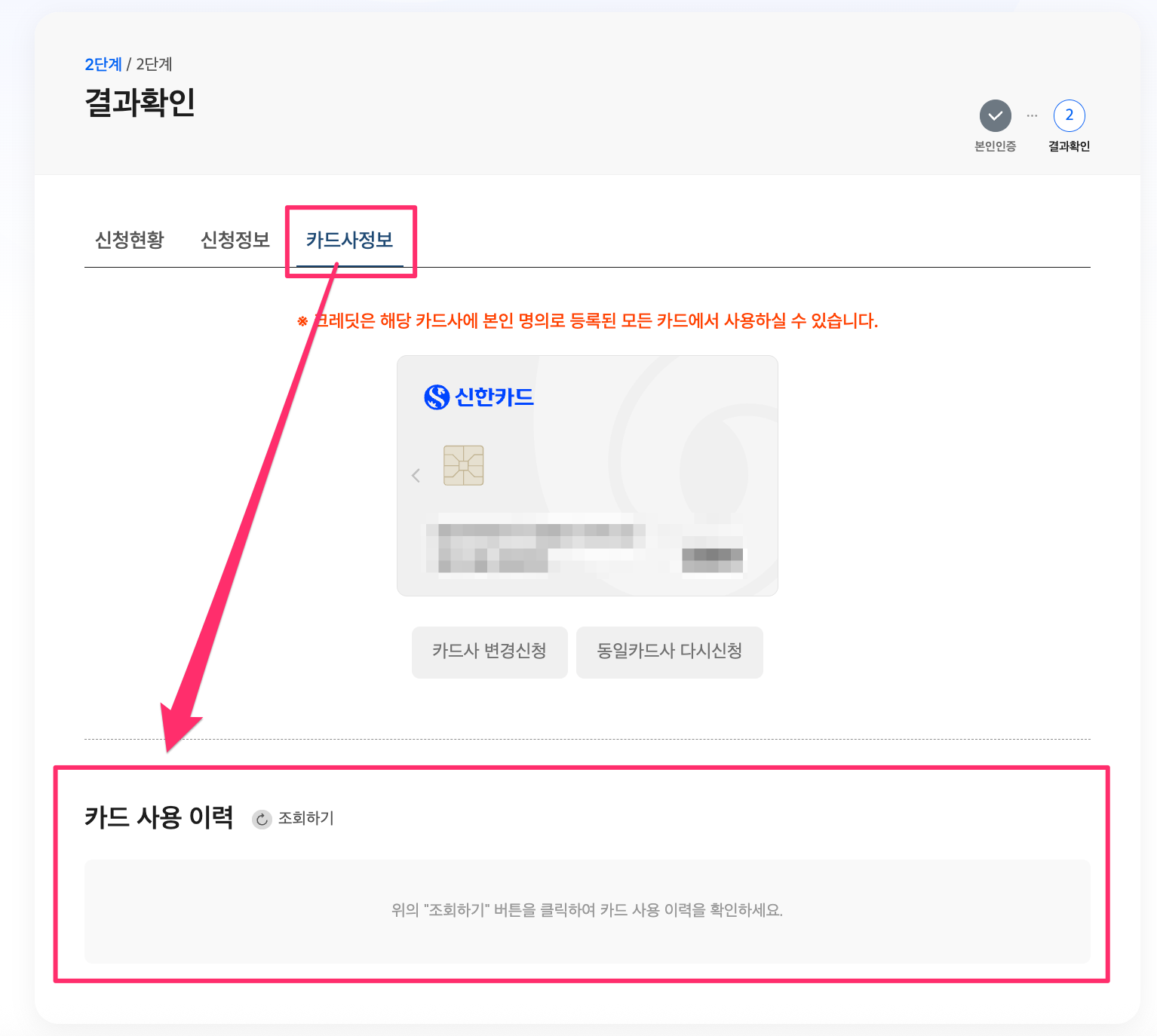Click the 카드 사용 이력 heading
Viewport: 1157px width, 1036px height.
(x=159, y=817)
